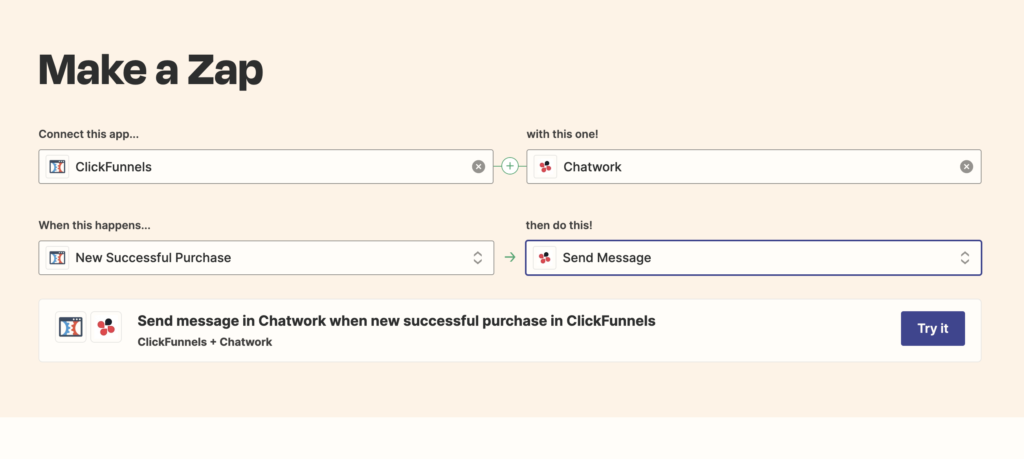The image size is (1024, 459).
Task: Open the Send Message action dropdown
Action: coord(754,257)
